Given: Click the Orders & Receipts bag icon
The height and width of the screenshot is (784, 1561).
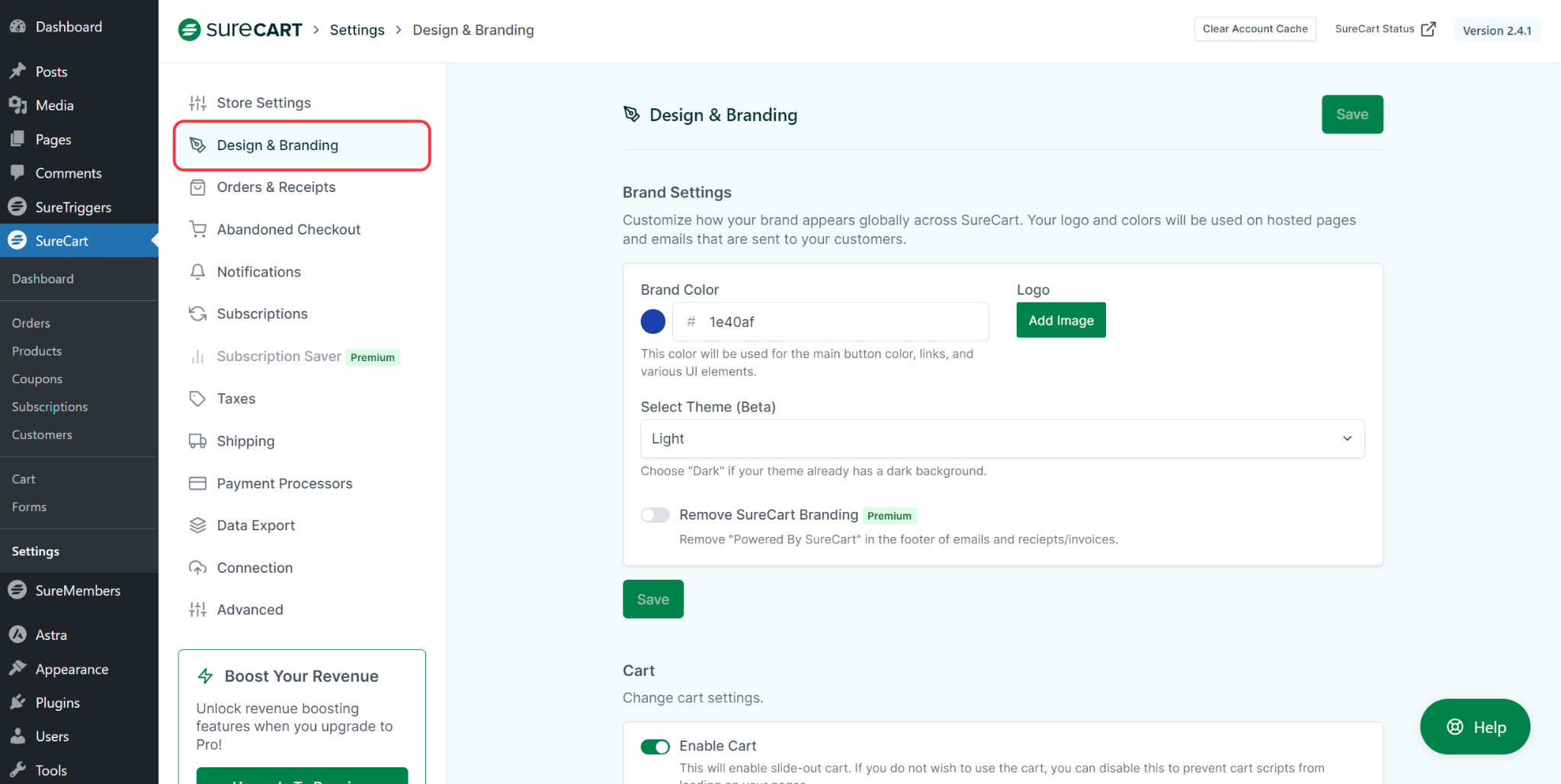Looking at the screenshot, I should pyautogui.click(x=198, y=187).
